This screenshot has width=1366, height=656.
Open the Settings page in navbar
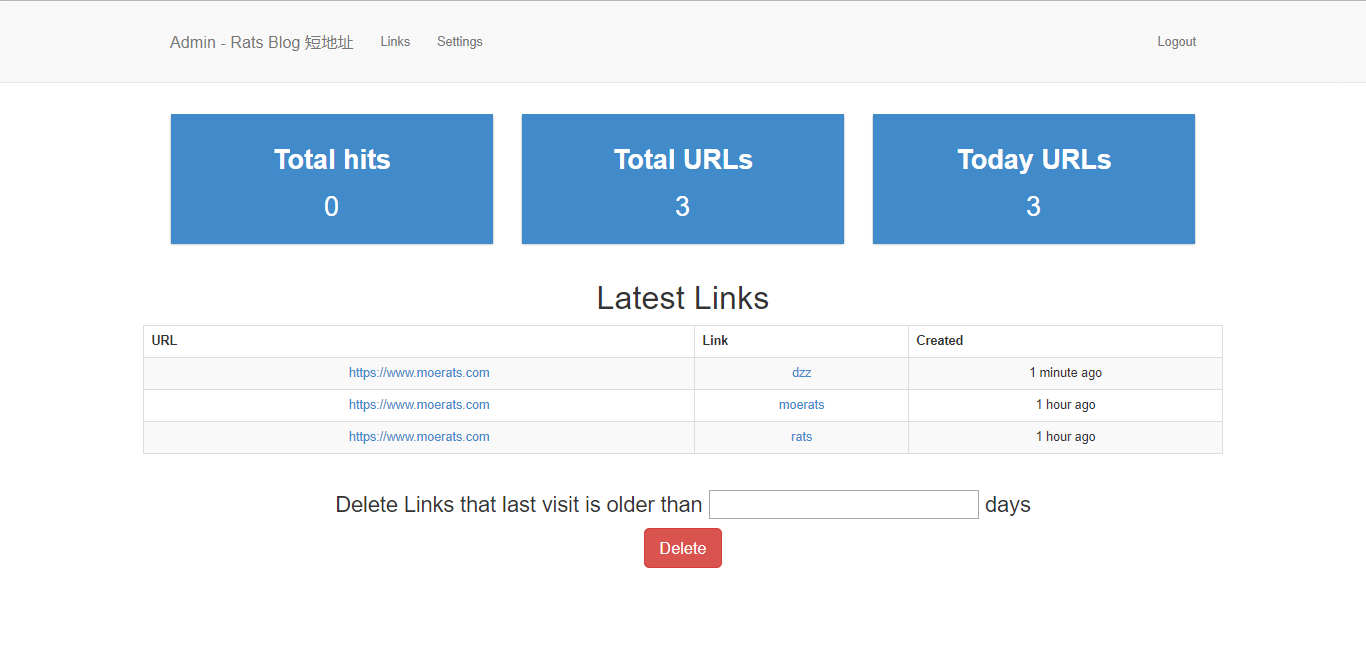[459, 42]
